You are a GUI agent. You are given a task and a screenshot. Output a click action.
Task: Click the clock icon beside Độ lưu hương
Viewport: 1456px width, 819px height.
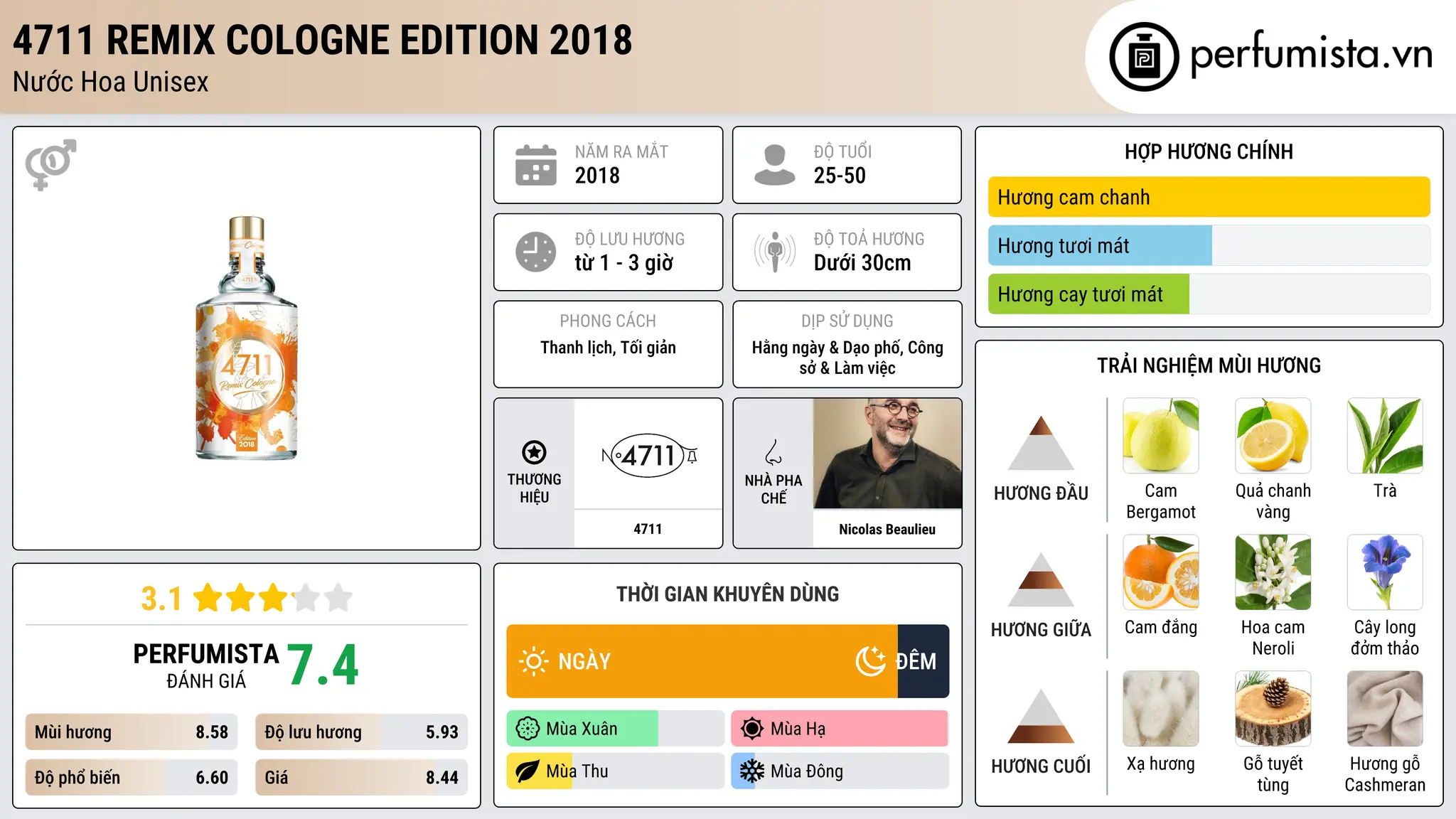click(x=536, y=252)
